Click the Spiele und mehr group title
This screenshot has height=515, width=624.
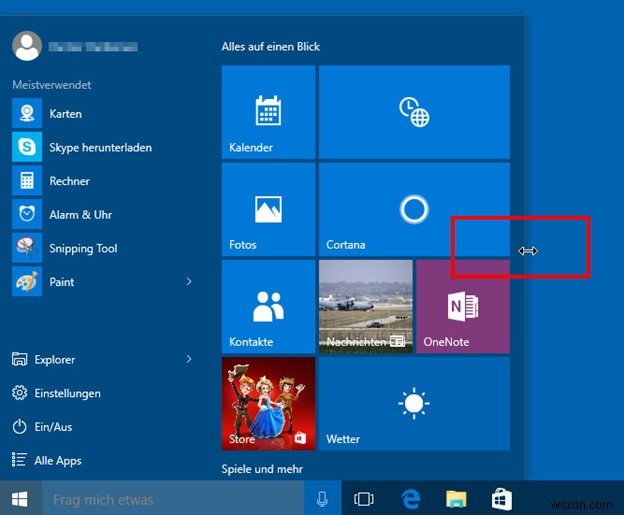262,469
